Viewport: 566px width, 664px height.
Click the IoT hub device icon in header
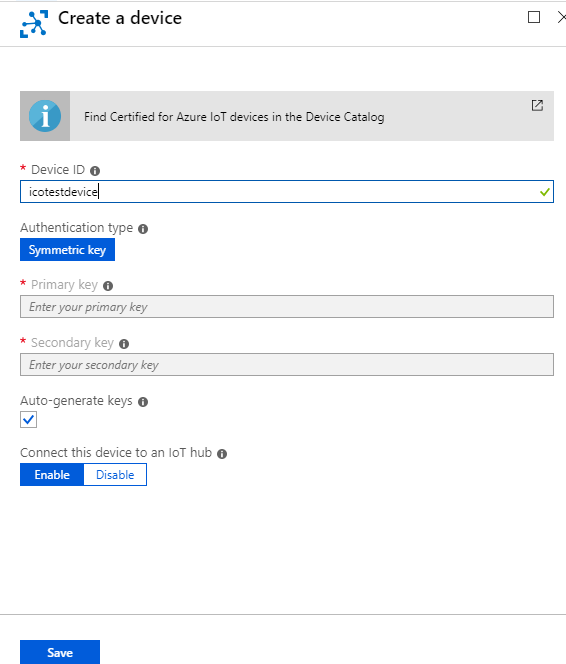click(34, 24)
